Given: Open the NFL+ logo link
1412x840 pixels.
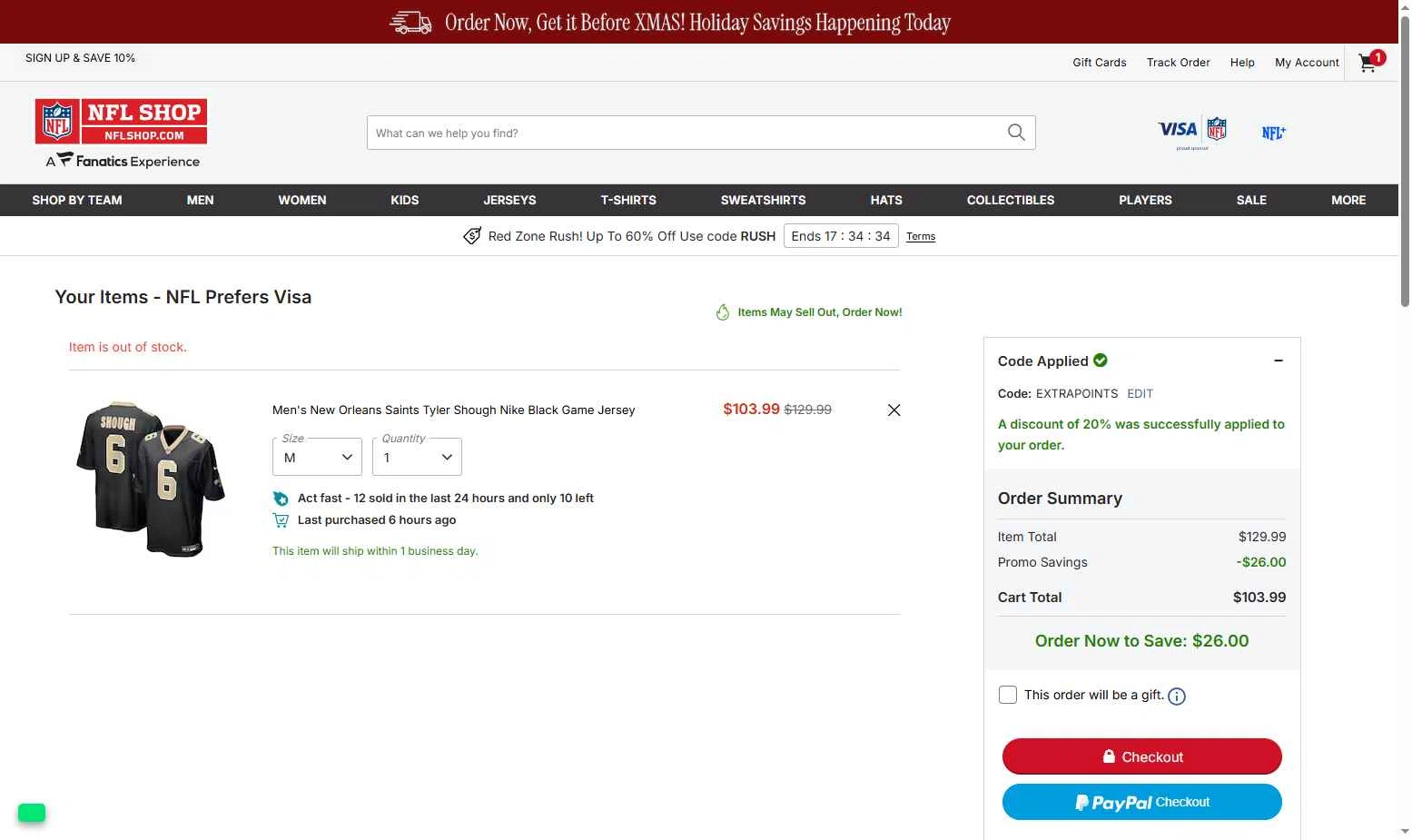Looking at the screenshot, I should 1273,133.
